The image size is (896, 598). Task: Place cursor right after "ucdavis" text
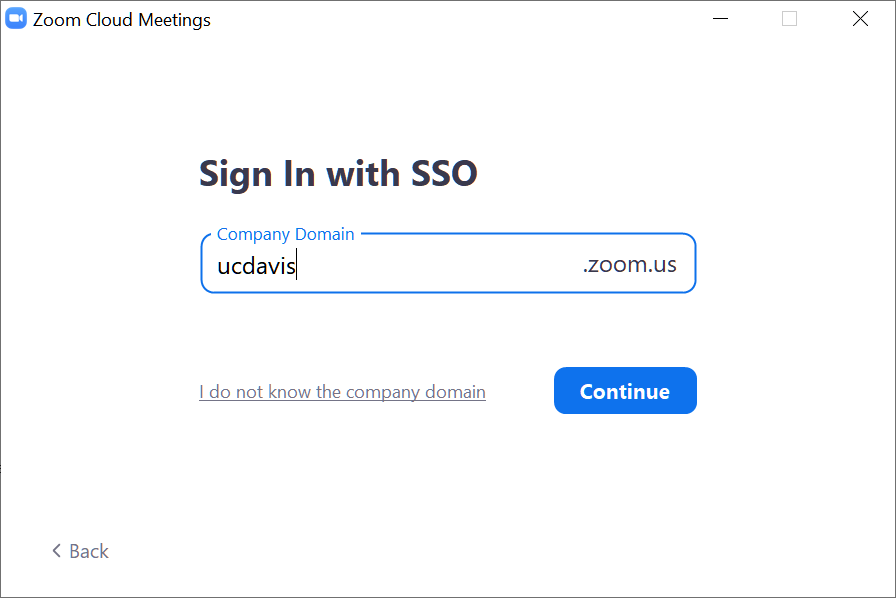tap(297, 266)
